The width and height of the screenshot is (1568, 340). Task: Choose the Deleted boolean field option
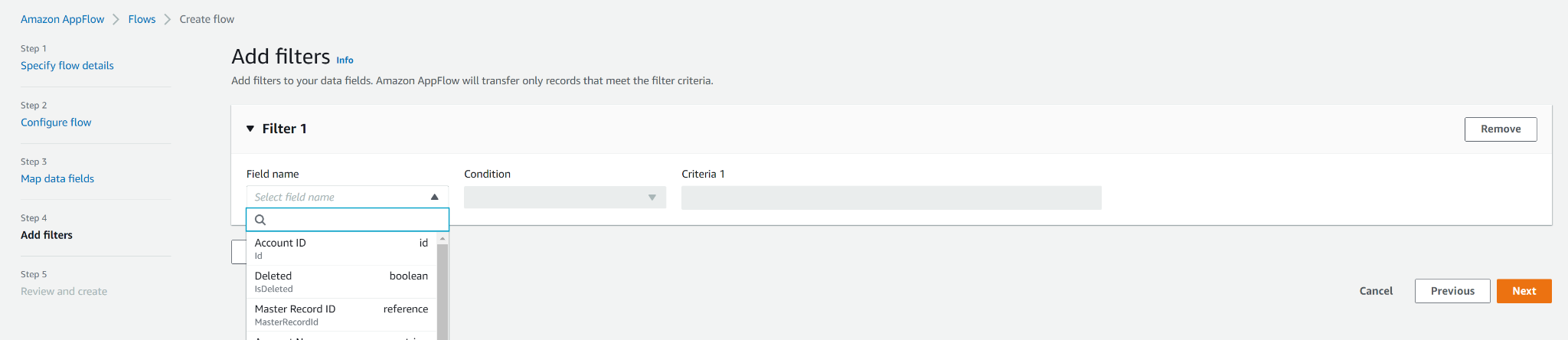[341, 282]
